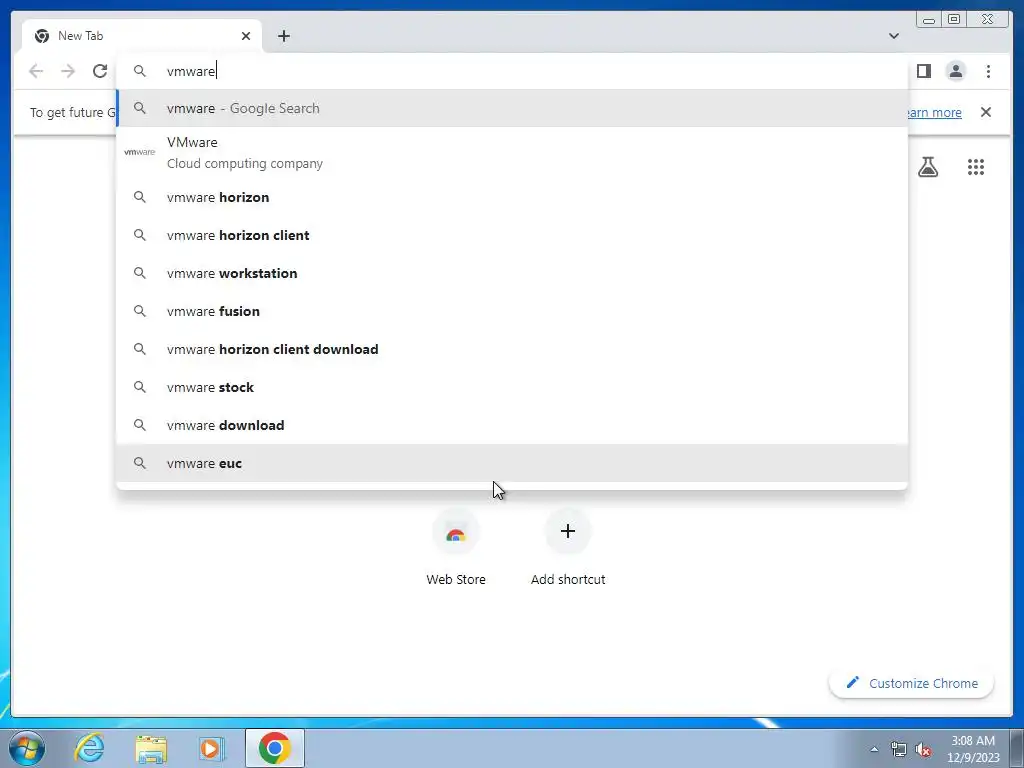Image resolution: width=1024 pixels, height=768 pixels.
Task: Open the Web Store shortcut
Action: pyautogui.click(x=456, y=549)
